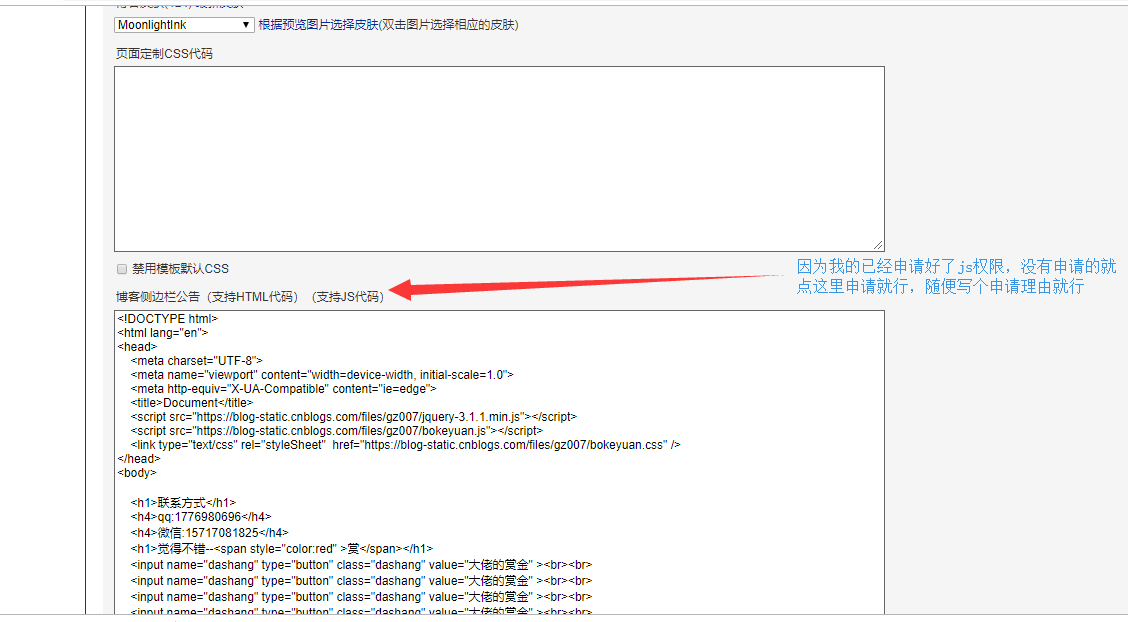Click the '页面定制CSS代码' label

click(164, 54)
